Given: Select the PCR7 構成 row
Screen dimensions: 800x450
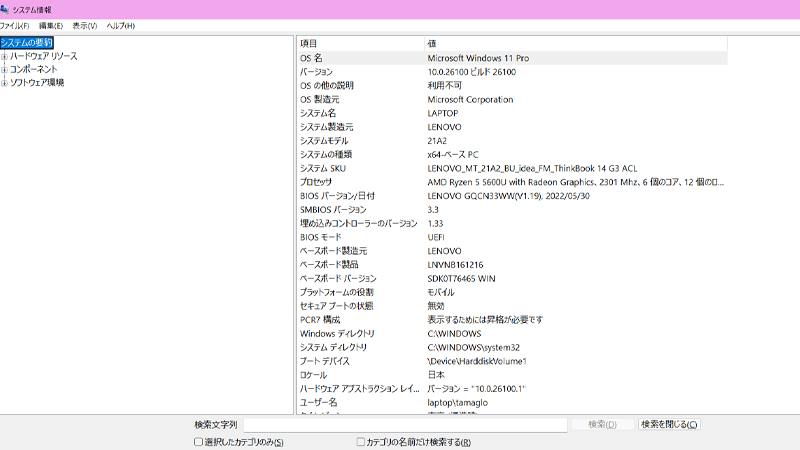Looking at the screenshot, I should click(x=512, y=320).
